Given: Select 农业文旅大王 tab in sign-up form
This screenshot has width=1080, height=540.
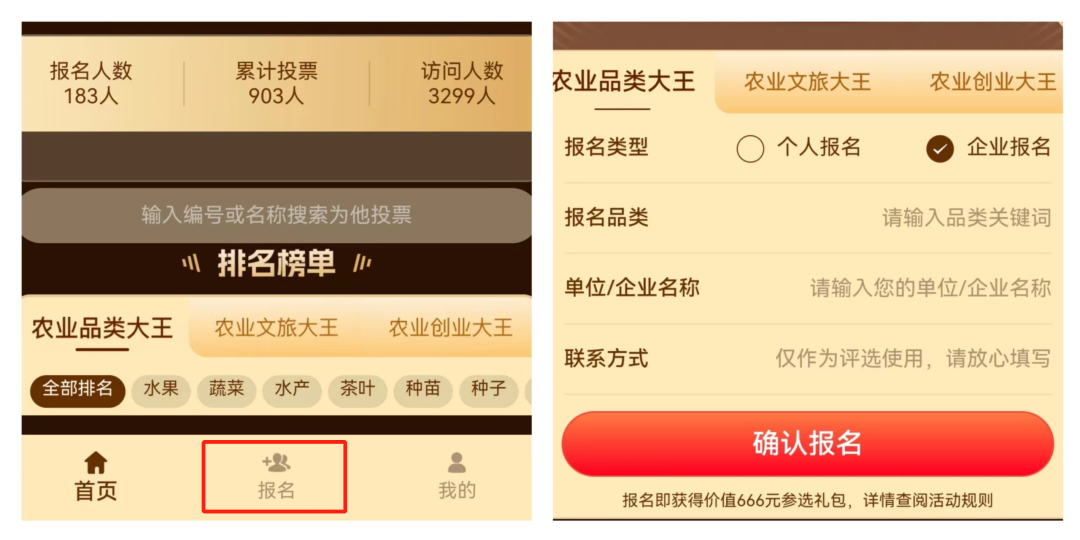Looking at the screenshot, I should point(807,82).
